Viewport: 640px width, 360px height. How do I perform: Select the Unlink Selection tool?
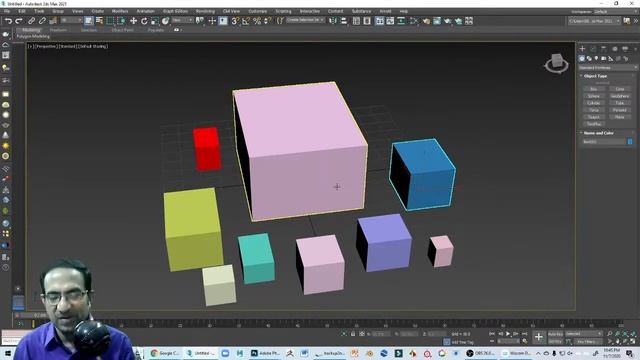coord(42,21)
